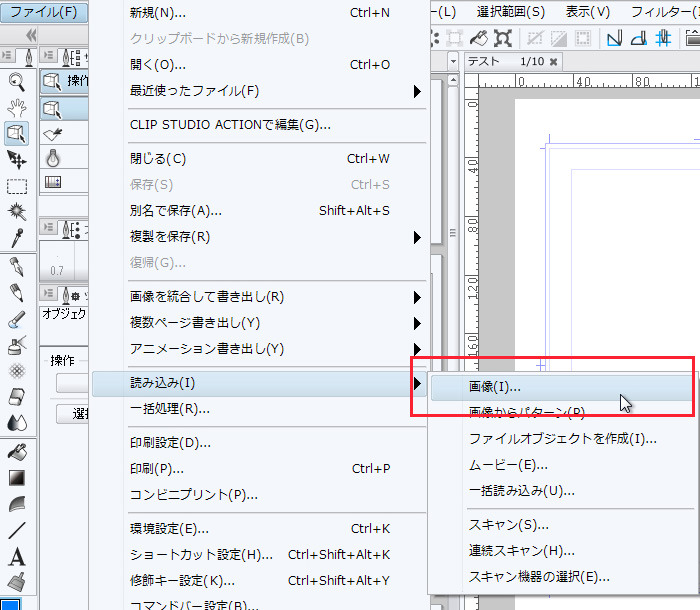The image size is (700, 610).
Task: Open the ファイル(F) menu
Action: (x=44, y=12)
